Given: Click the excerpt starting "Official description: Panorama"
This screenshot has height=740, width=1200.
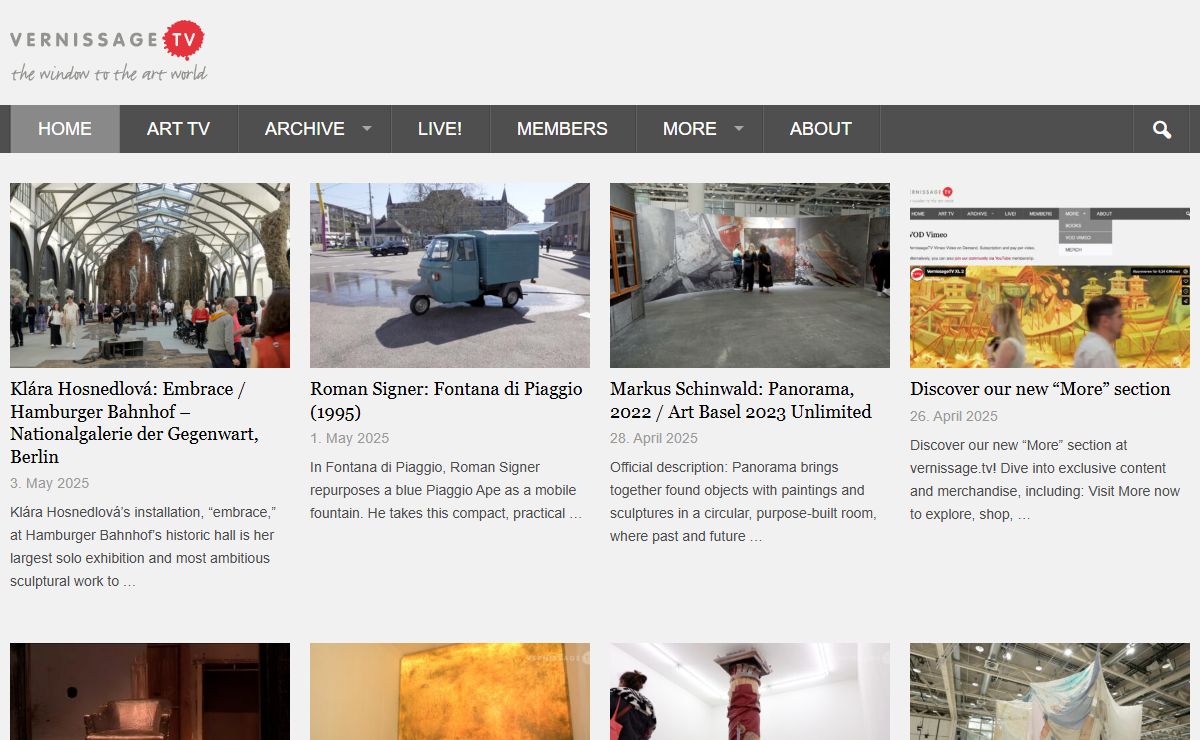Looking at the screenshot, I should coord(743,502).
